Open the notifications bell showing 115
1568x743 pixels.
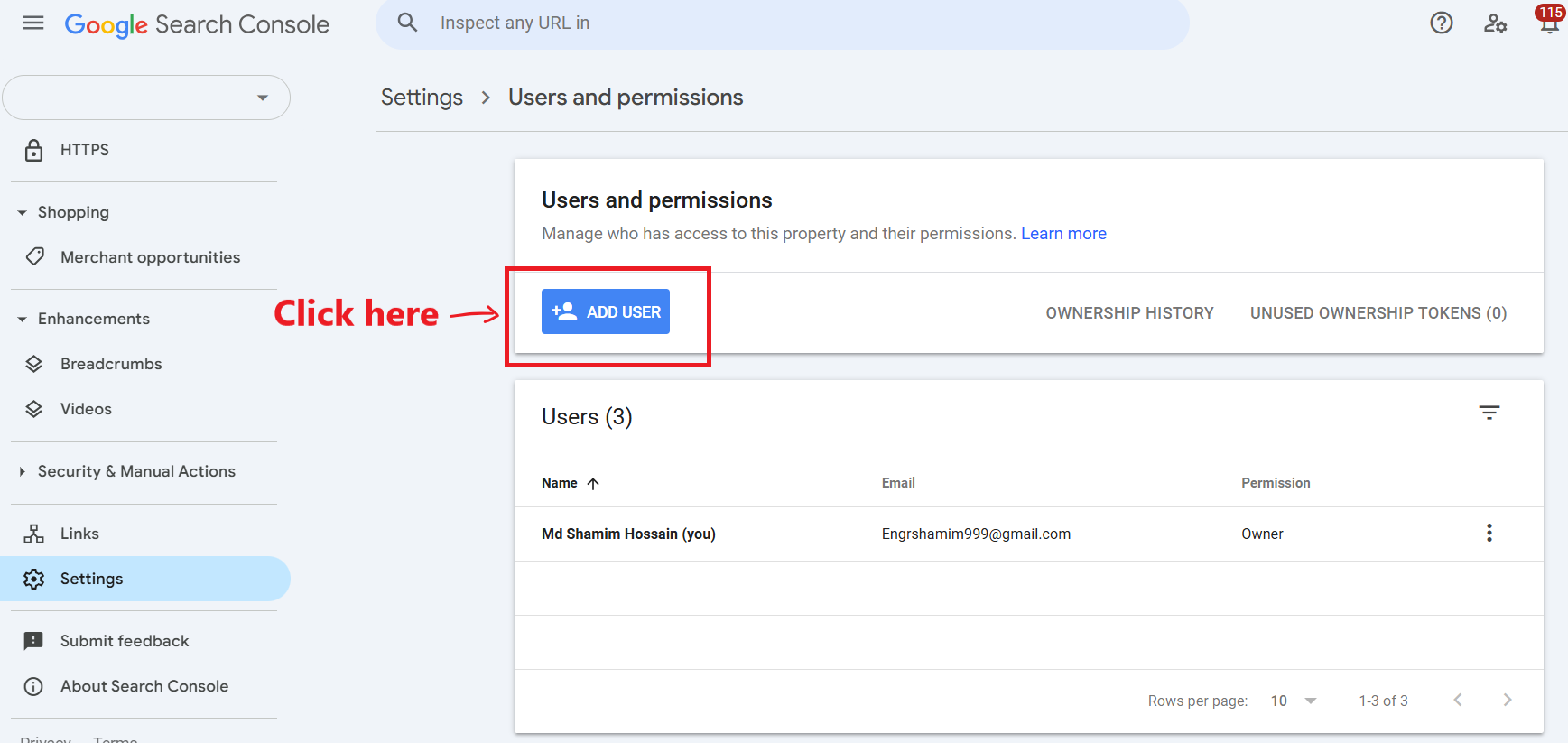(x=1549, y=20)
